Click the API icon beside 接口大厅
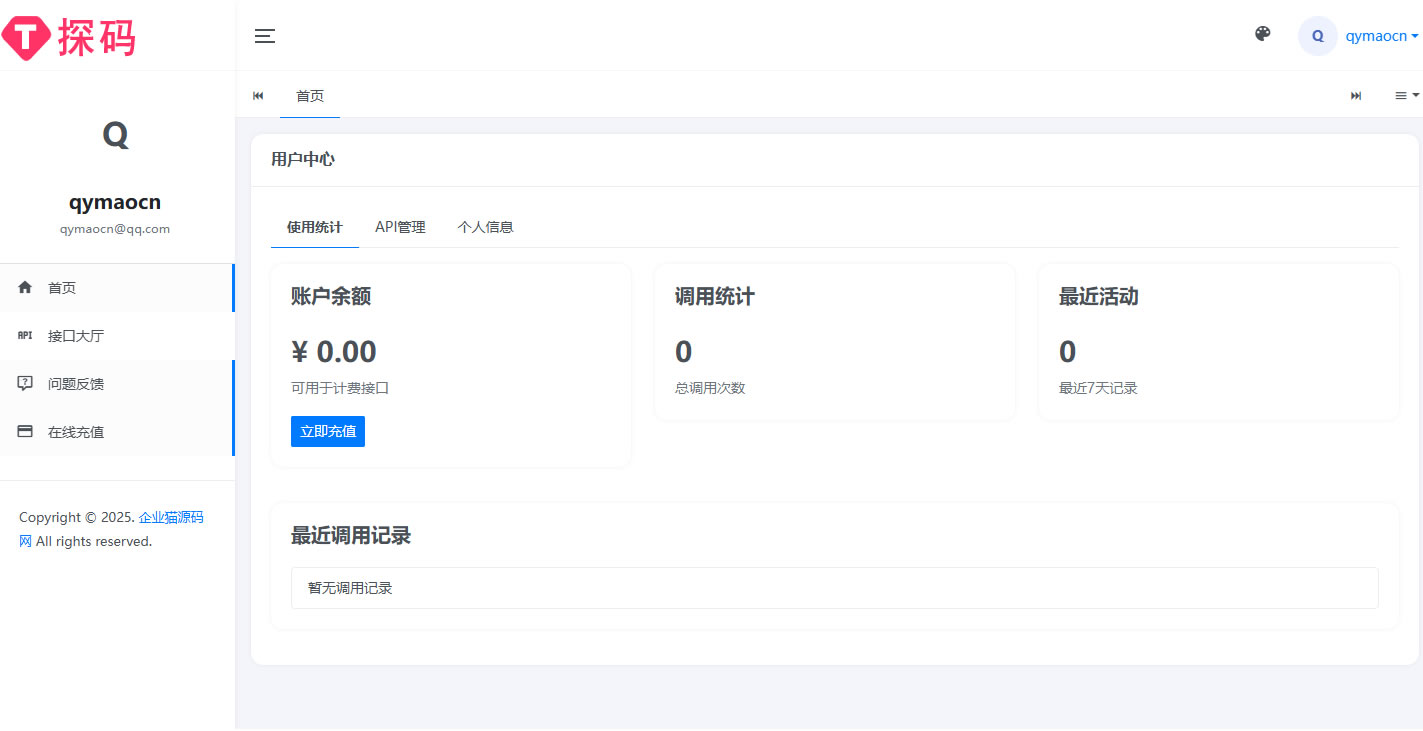The image size is (1423, 731). click(x=26, y=336)
